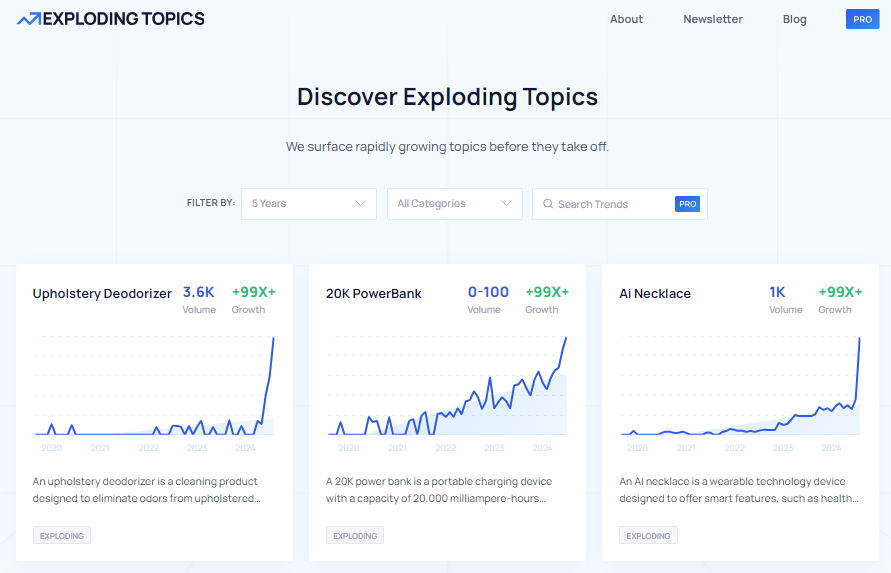Screen dimensions: 891x573
Task: Click +99X+ growth on 20K PowerBank card
Action: [x=547, y=292]
